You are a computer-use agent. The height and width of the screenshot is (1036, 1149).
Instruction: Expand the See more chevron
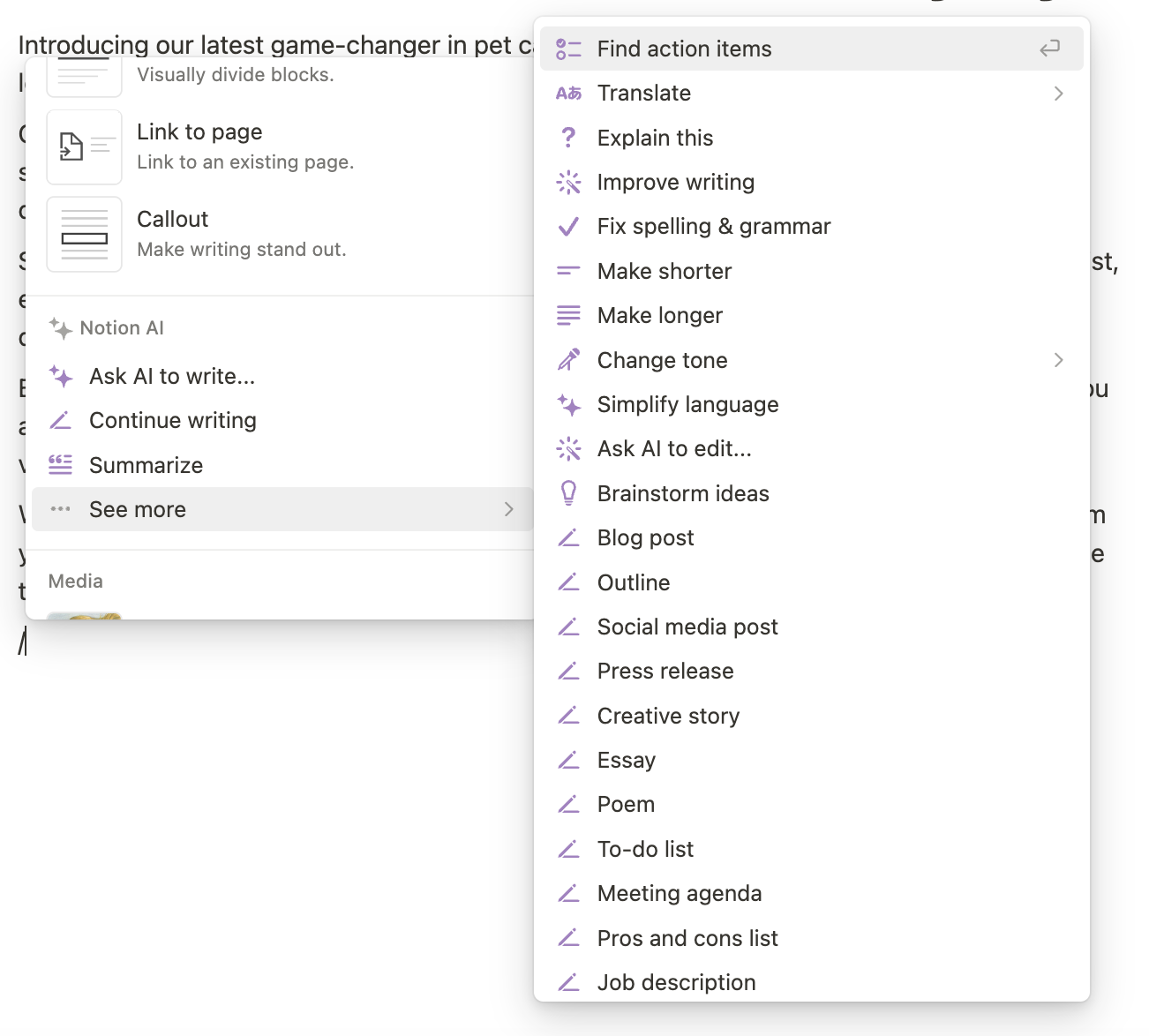pyautogui.click(x=508, y=509)
